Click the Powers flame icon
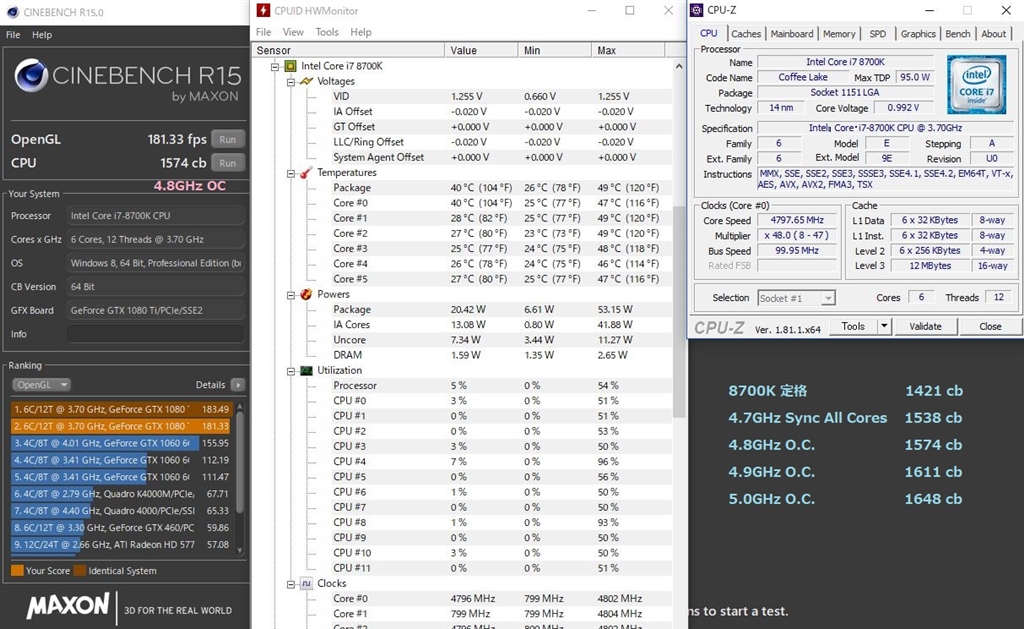1024x629 pixels. pos(306,295)
